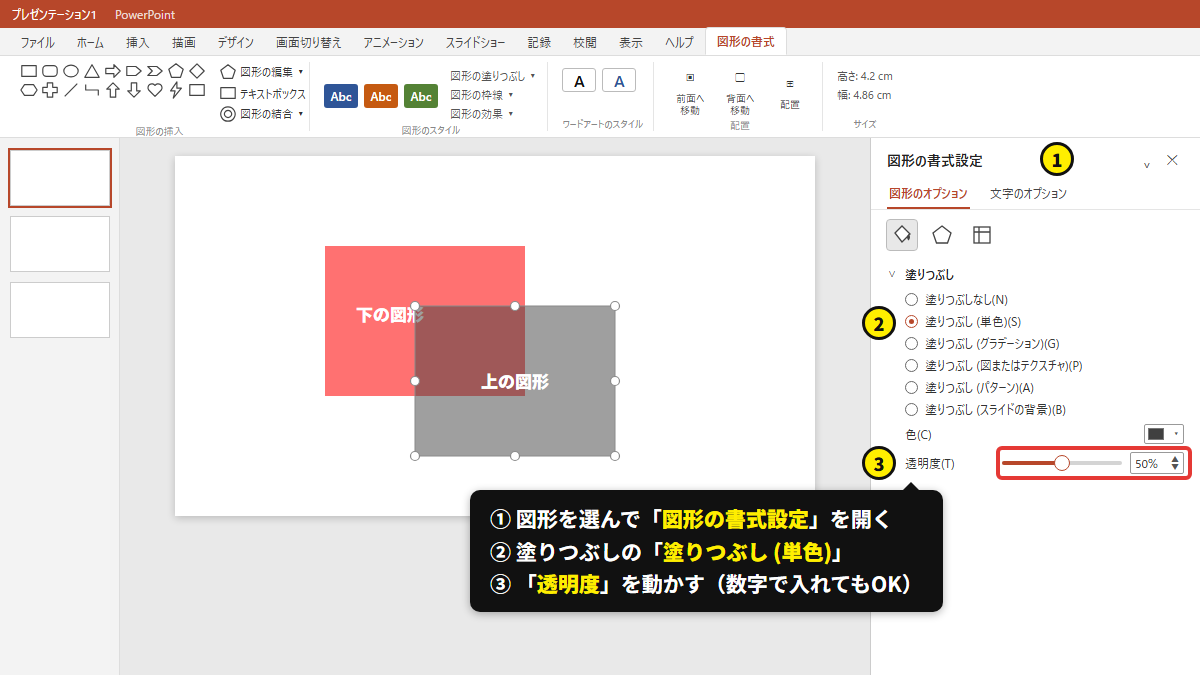Image resolution: width=1200 pixels, height=675 pixels.
Task: Select 塗りつぶし (図またはテクスチャ)(P) option
Action: [993, 366]
